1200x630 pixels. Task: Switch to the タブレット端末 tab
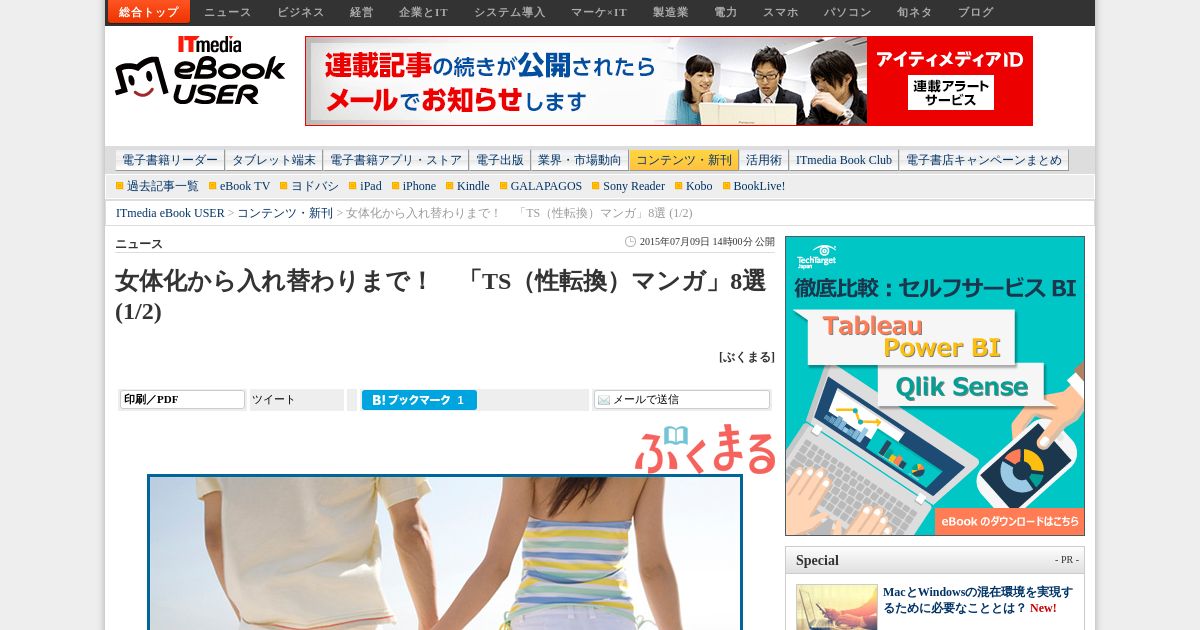274,160
